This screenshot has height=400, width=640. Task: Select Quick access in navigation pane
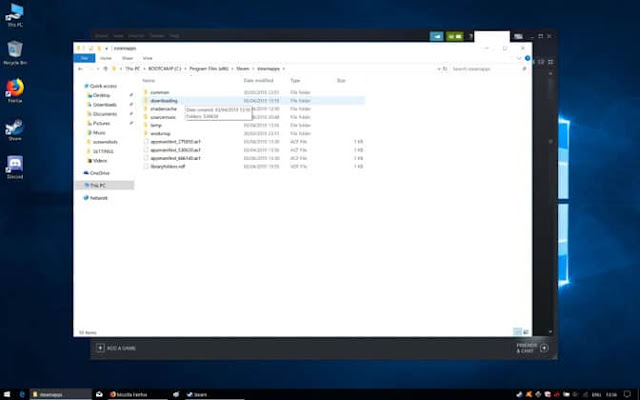102,86
